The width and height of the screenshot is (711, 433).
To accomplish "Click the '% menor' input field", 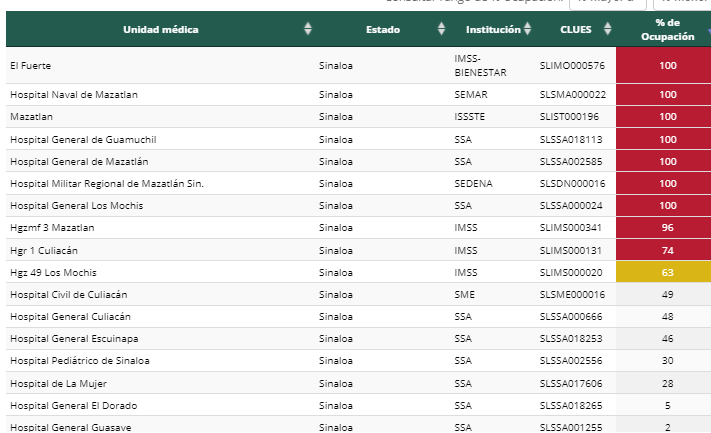I will [x=680, y=3].
